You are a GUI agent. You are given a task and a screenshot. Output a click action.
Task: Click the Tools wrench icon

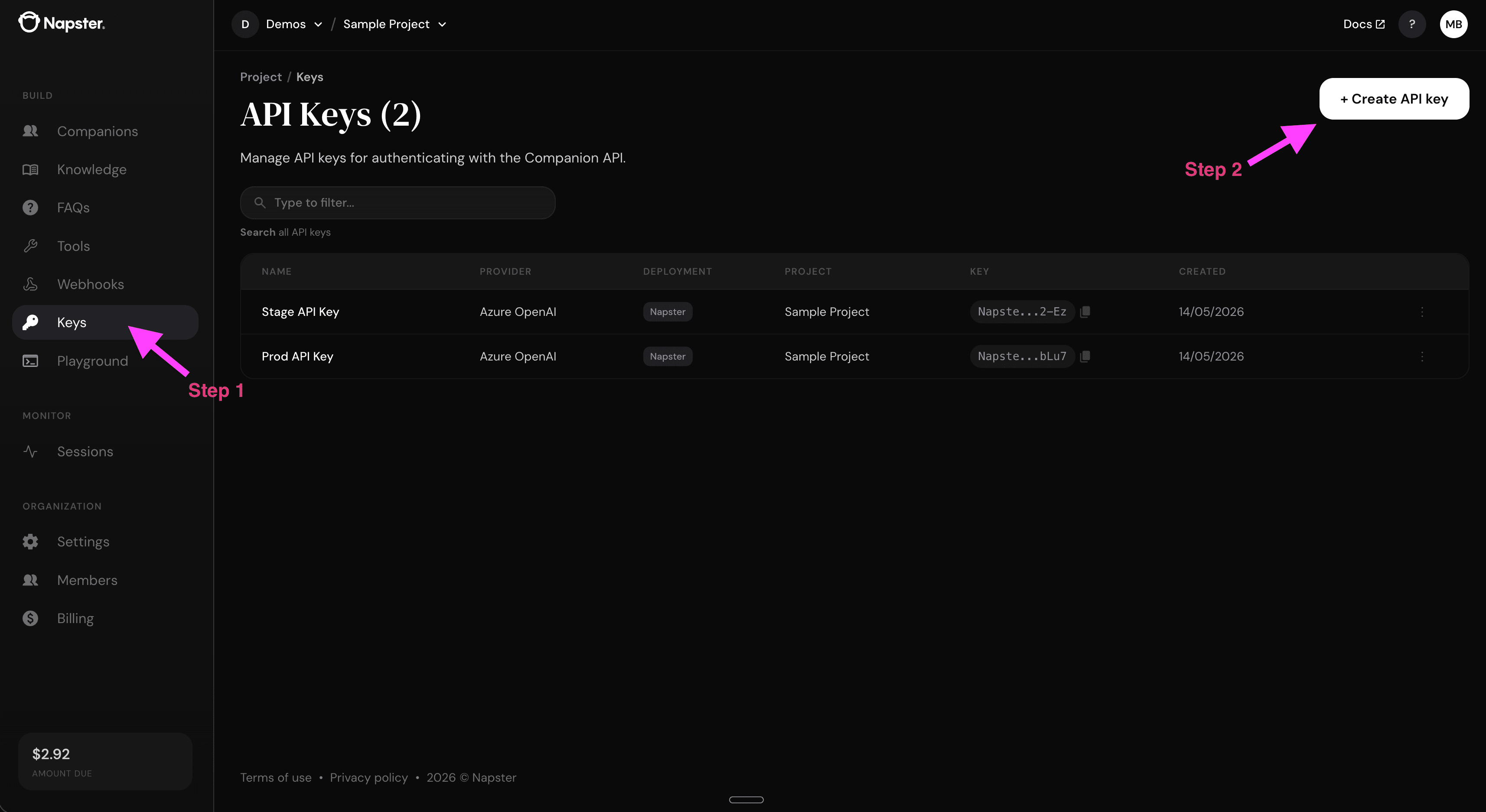point(31,246)
